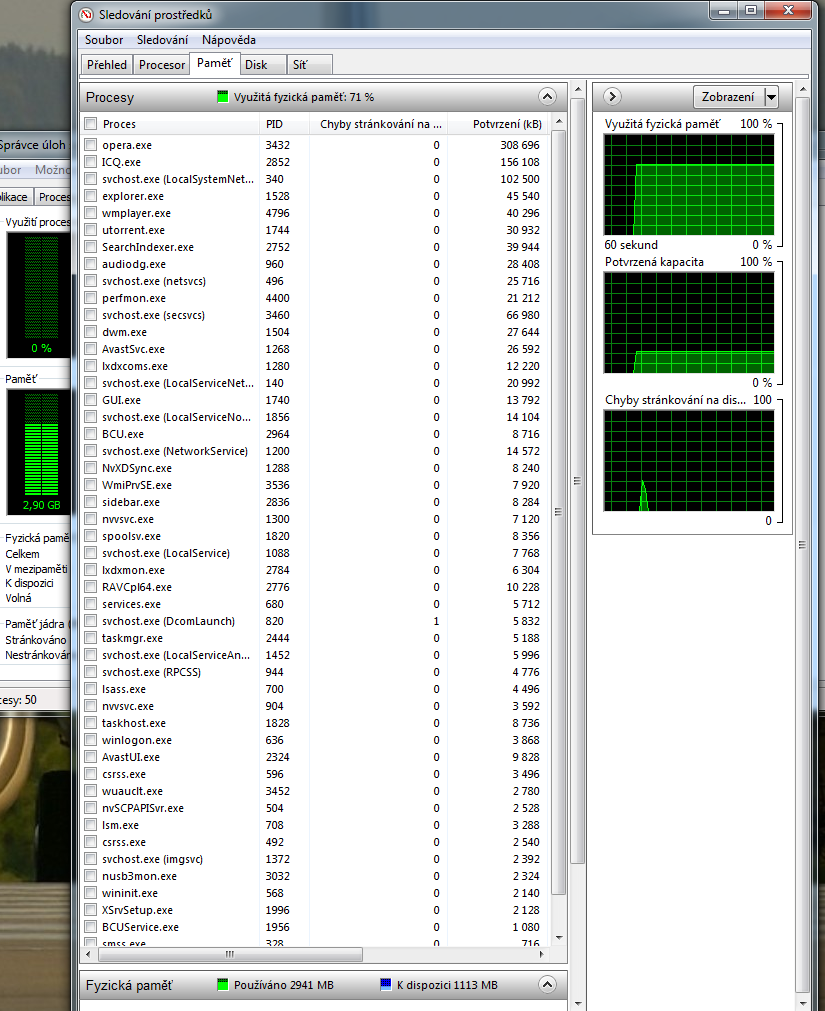Open the Nápověda menu
The image size is (825, 1011).
click(x=228, y=40)
